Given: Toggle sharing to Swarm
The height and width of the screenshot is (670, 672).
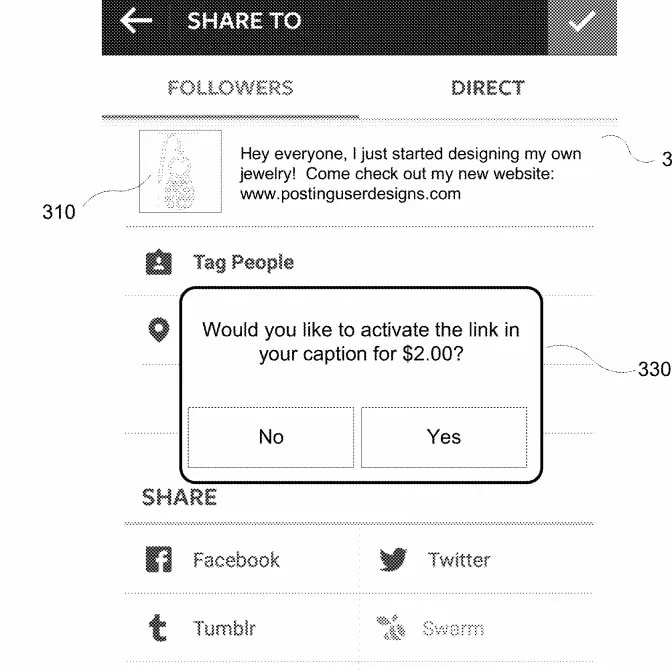Looking at the screenshot, I should [x=453, y=629].
